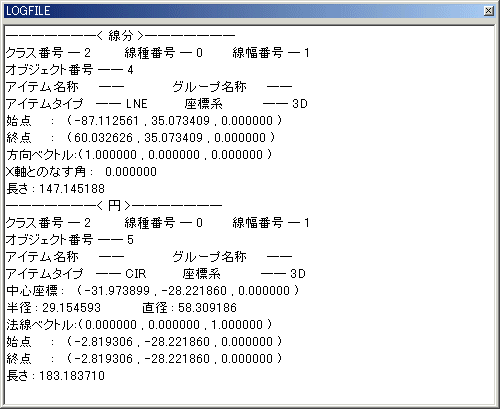Click the 中心座標 center coordinate row

153,291
